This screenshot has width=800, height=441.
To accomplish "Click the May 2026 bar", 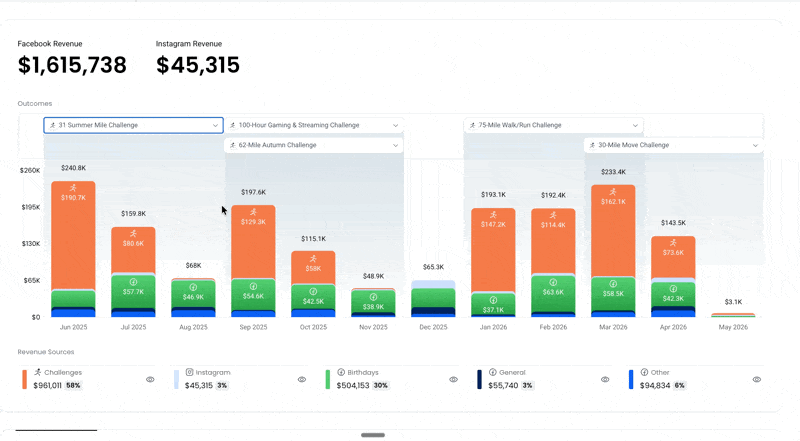I will tap(733, 315).
